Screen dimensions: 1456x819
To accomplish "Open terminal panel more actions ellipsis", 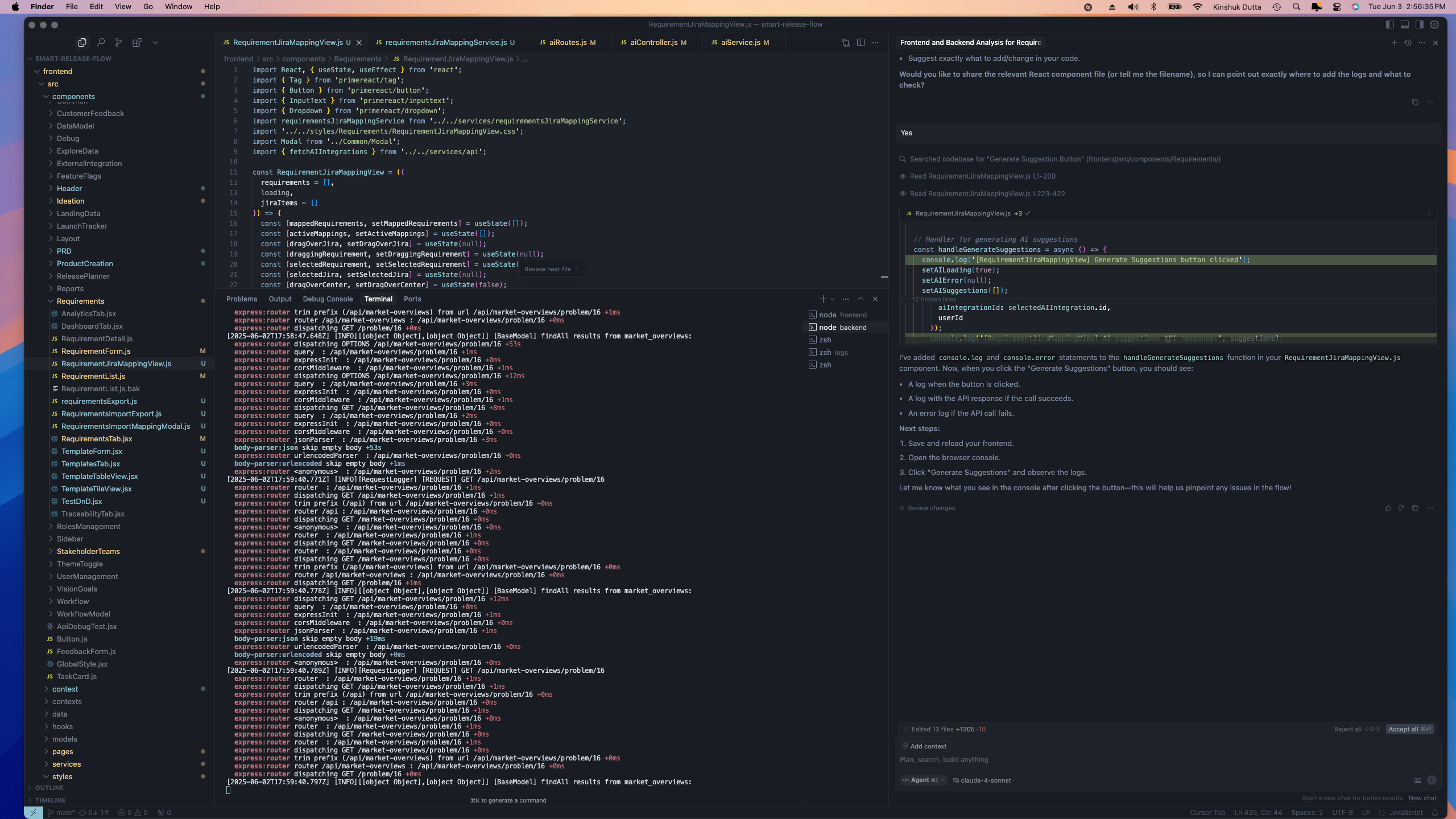I will click(846, 299).
